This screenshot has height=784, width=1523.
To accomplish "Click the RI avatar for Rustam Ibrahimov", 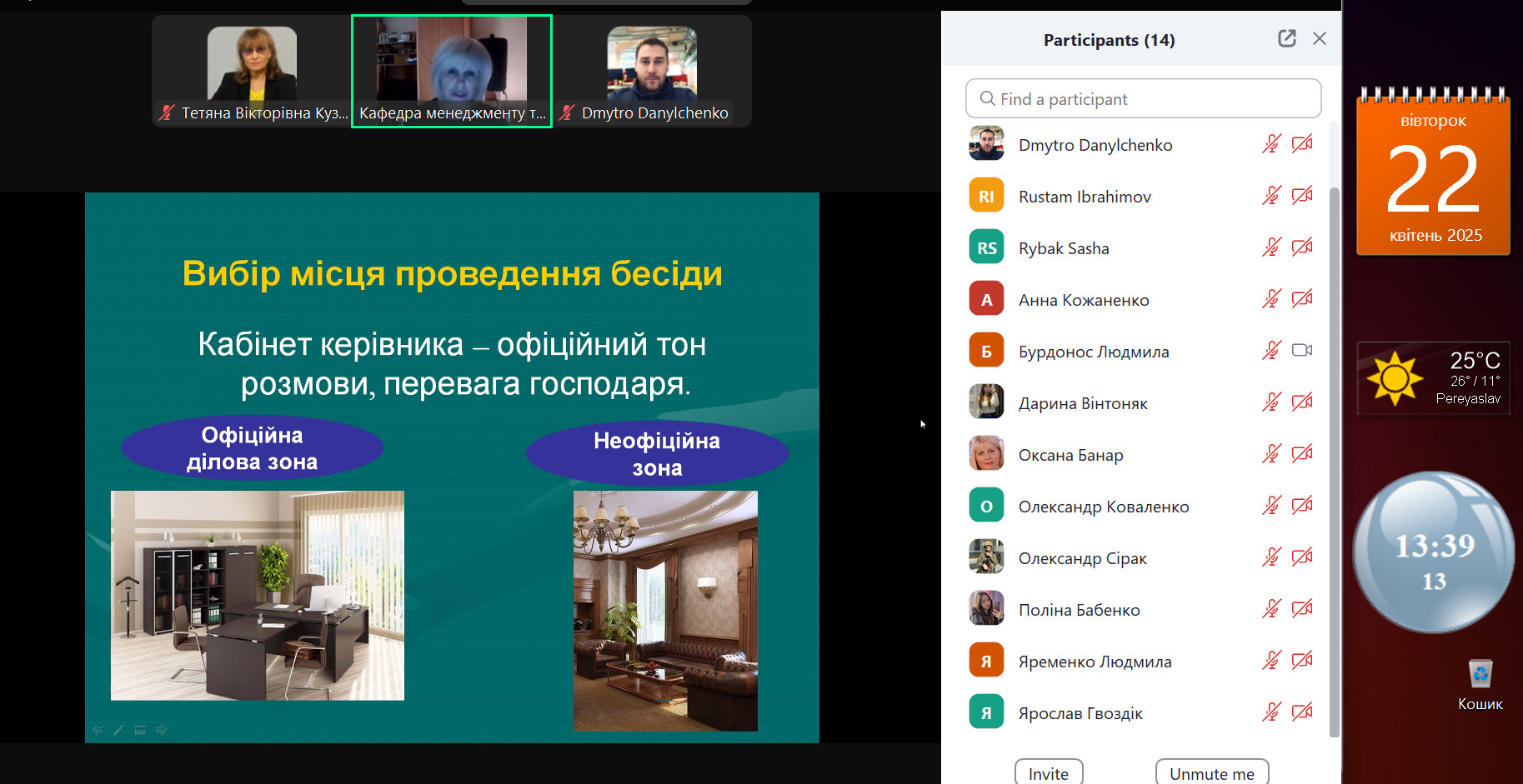I will [x=986, y=196].
